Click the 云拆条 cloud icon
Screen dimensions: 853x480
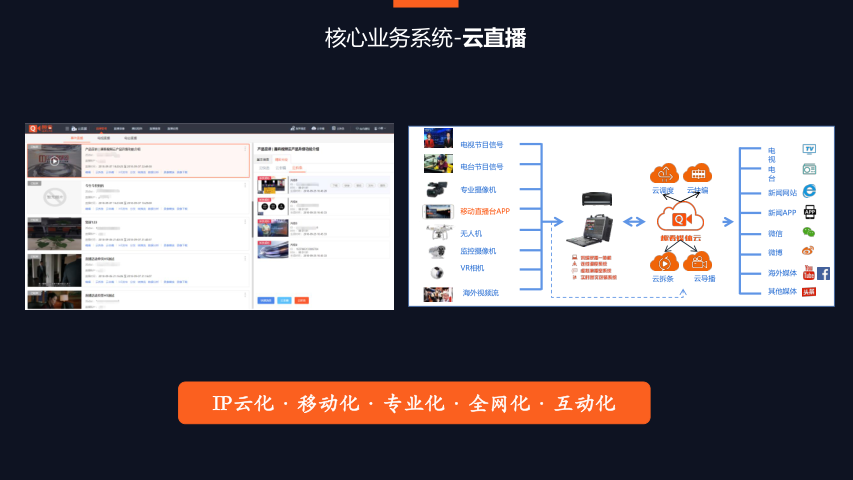tap(663, 262)
